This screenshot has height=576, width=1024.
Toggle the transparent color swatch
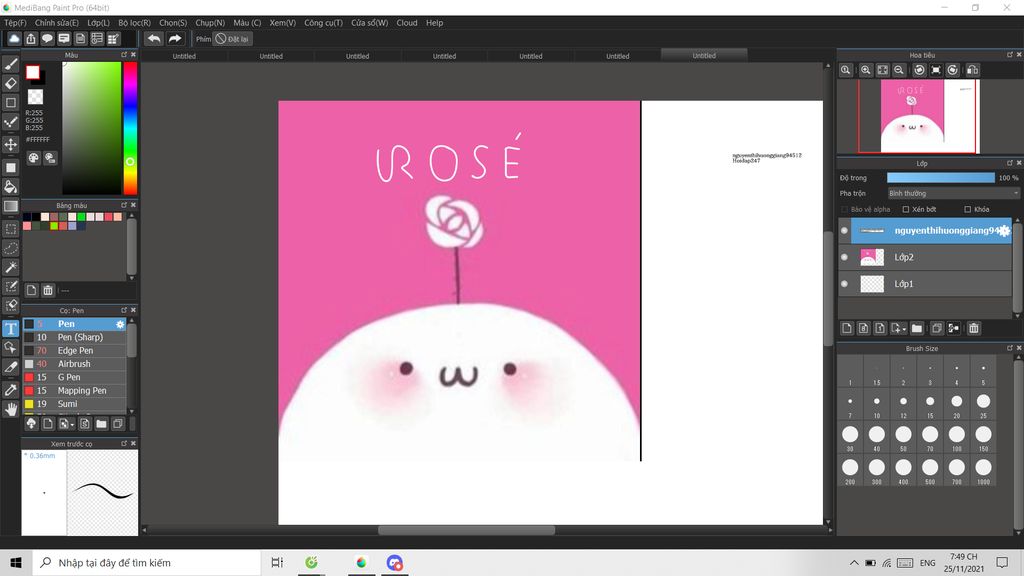tap(35, 97)
